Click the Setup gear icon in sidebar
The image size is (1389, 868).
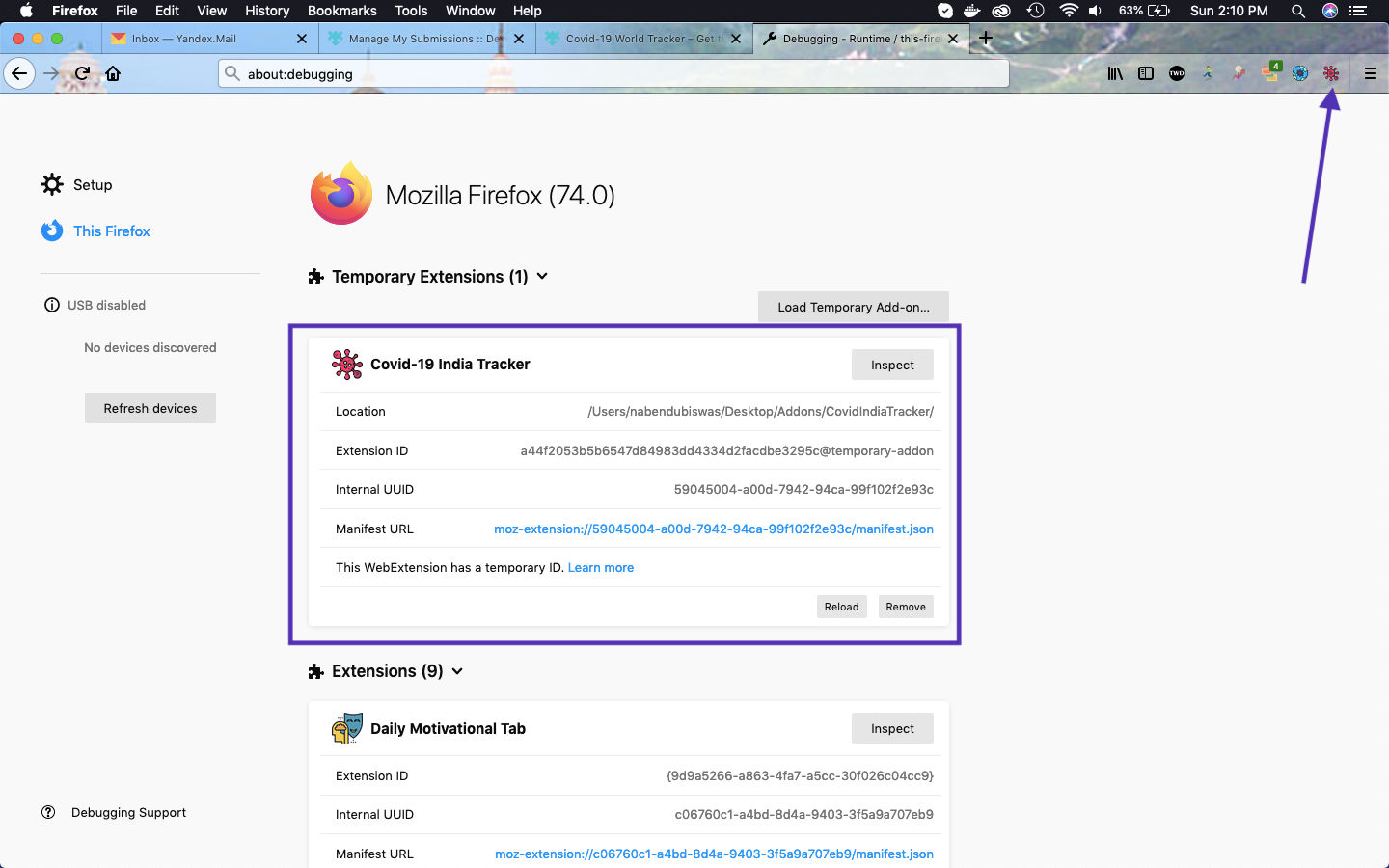tap(52, 184)
